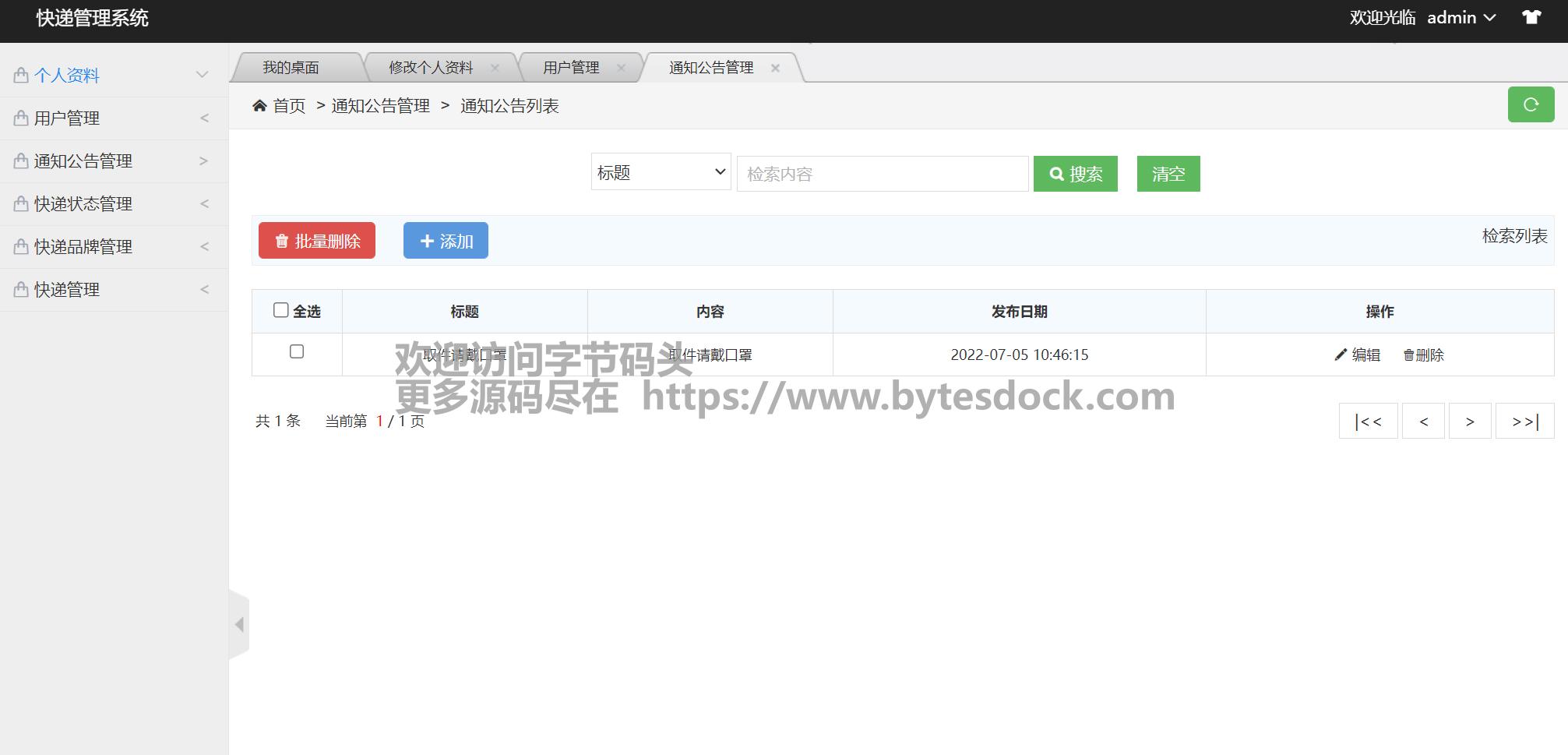Open the admin user dropdown
Image resolution: width=1568 pixels, height=755 pixels.
click(1461, 18)
